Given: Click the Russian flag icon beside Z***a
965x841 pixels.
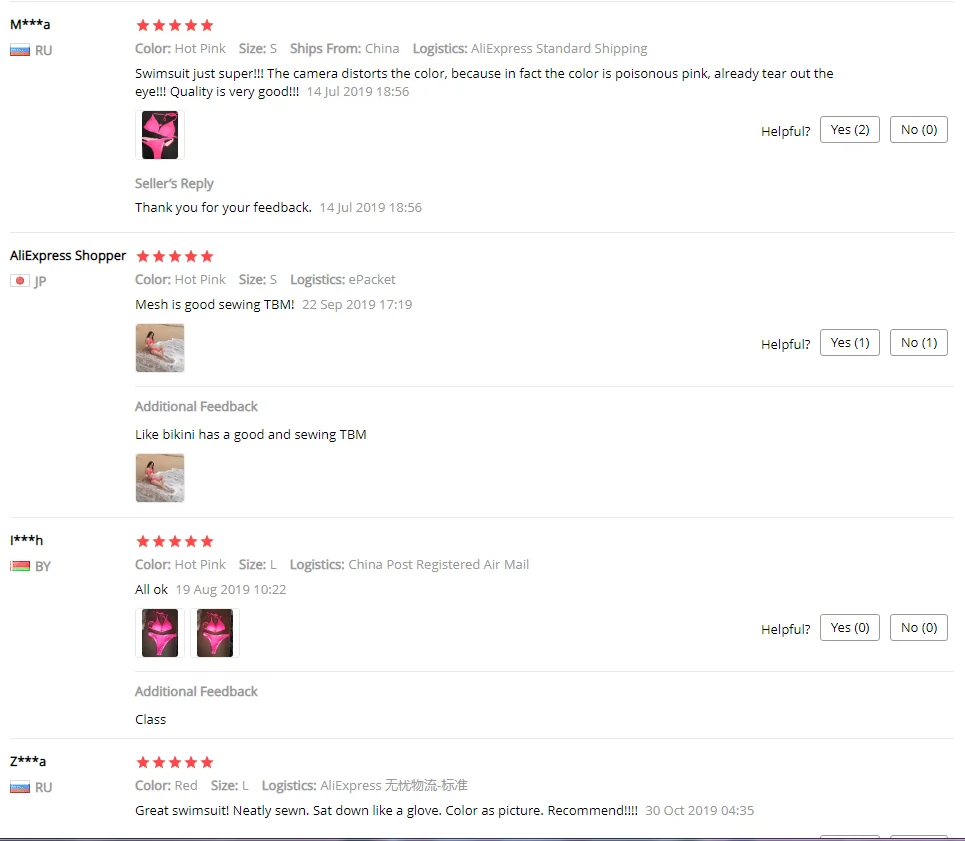Looking at the screenshot, I should pos(20,787).
